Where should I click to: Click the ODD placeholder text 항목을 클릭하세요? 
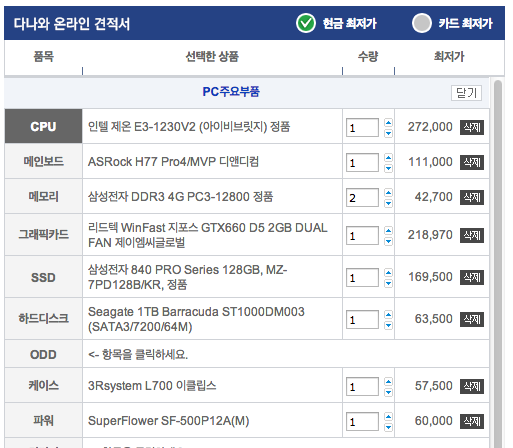138,354
